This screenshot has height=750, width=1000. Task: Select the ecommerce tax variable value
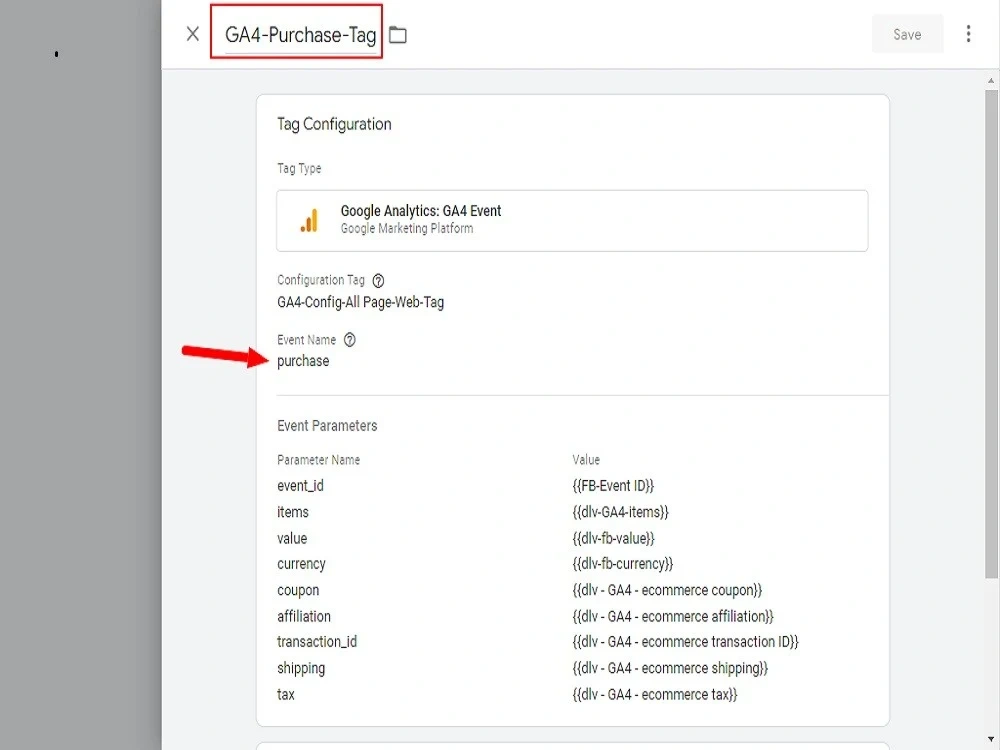pos(655,695)
